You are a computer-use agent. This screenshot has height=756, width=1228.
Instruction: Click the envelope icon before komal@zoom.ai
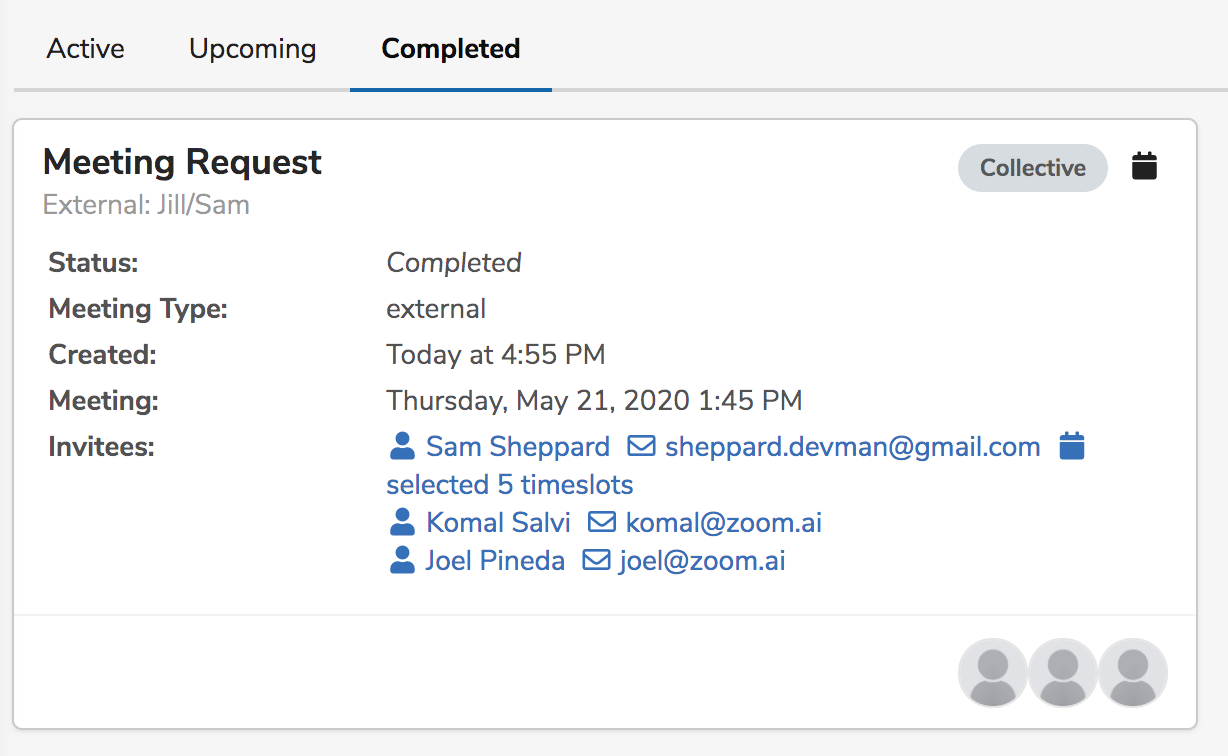click(602, 522)
